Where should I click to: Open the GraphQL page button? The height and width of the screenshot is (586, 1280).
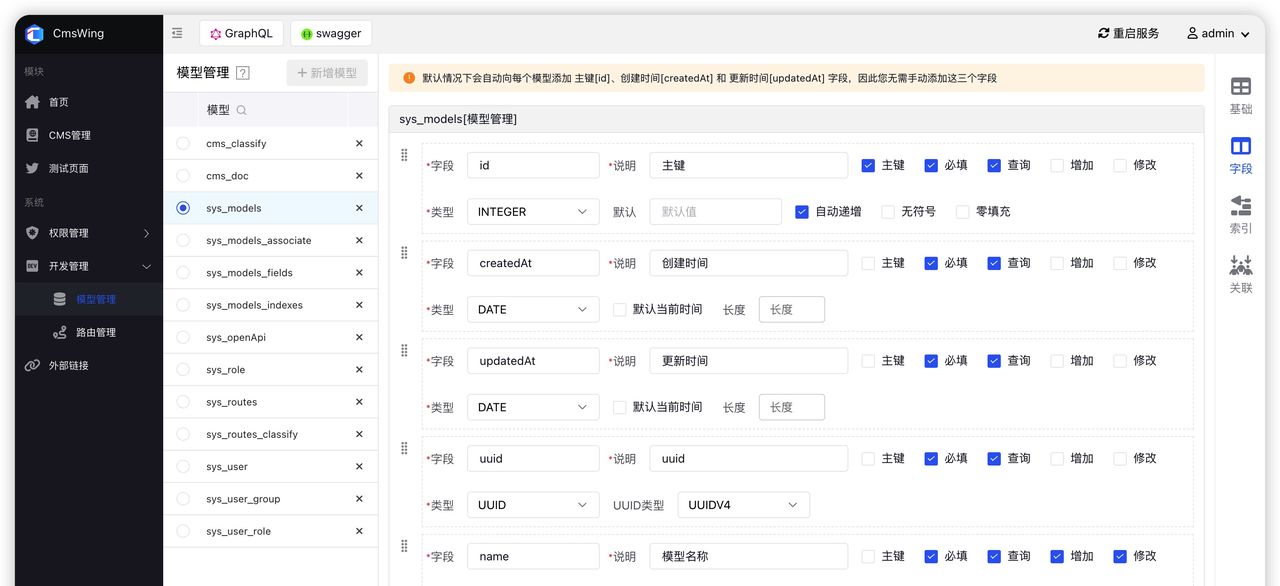tap(241, 32)
